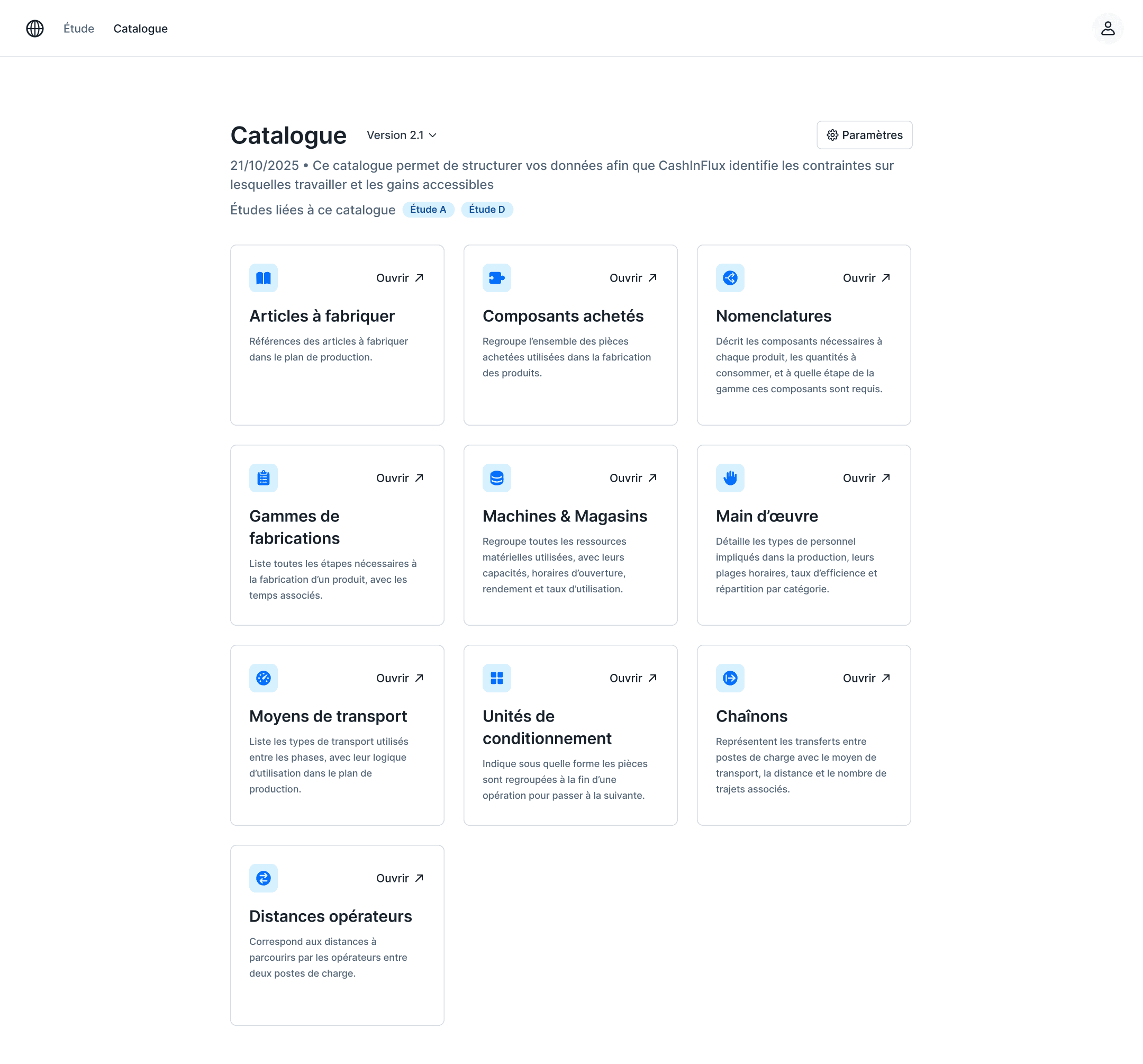Screen dimensions: 1143x1064
Task: Open Distances opérateurs via Ouvrir link
Action: tap(400, 878)
